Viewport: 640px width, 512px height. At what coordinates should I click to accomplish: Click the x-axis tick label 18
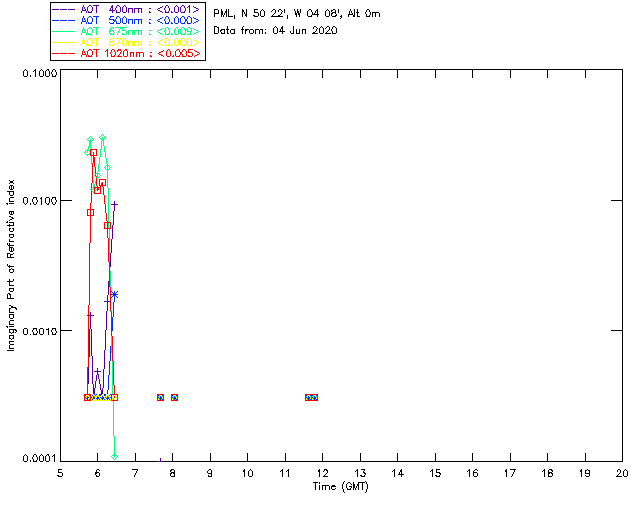547,473
